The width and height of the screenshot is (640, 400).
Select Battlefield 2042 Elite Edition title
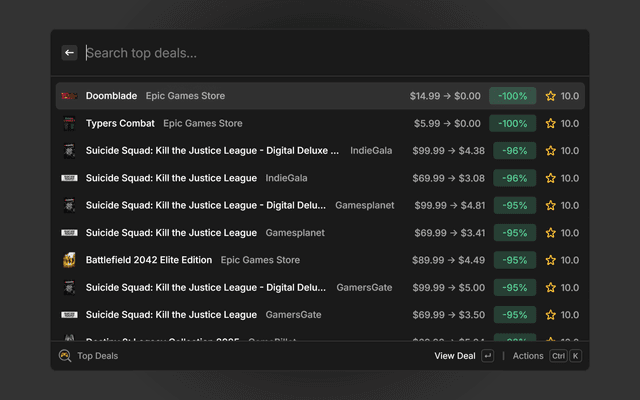click(149, 260)
